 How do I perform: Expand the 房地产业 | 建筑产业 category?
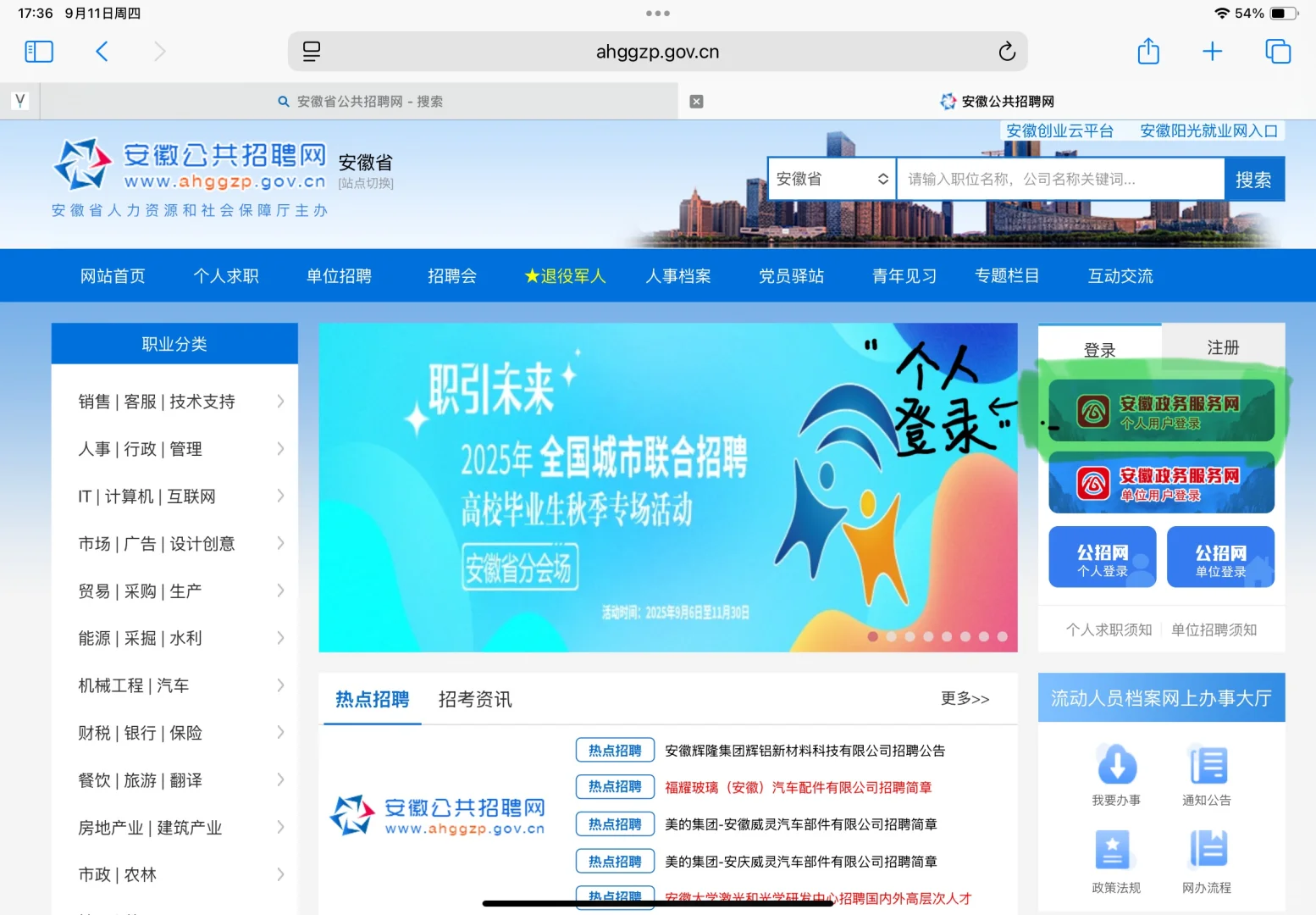click(x=174, y=828)
